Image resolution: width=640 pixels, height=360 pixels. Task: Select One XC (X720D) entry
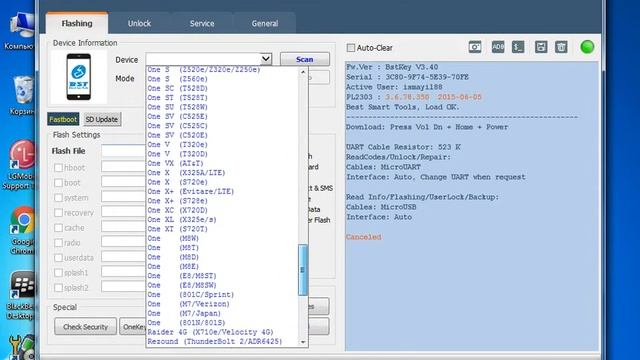pyautogui.click(x=222, y=210)
